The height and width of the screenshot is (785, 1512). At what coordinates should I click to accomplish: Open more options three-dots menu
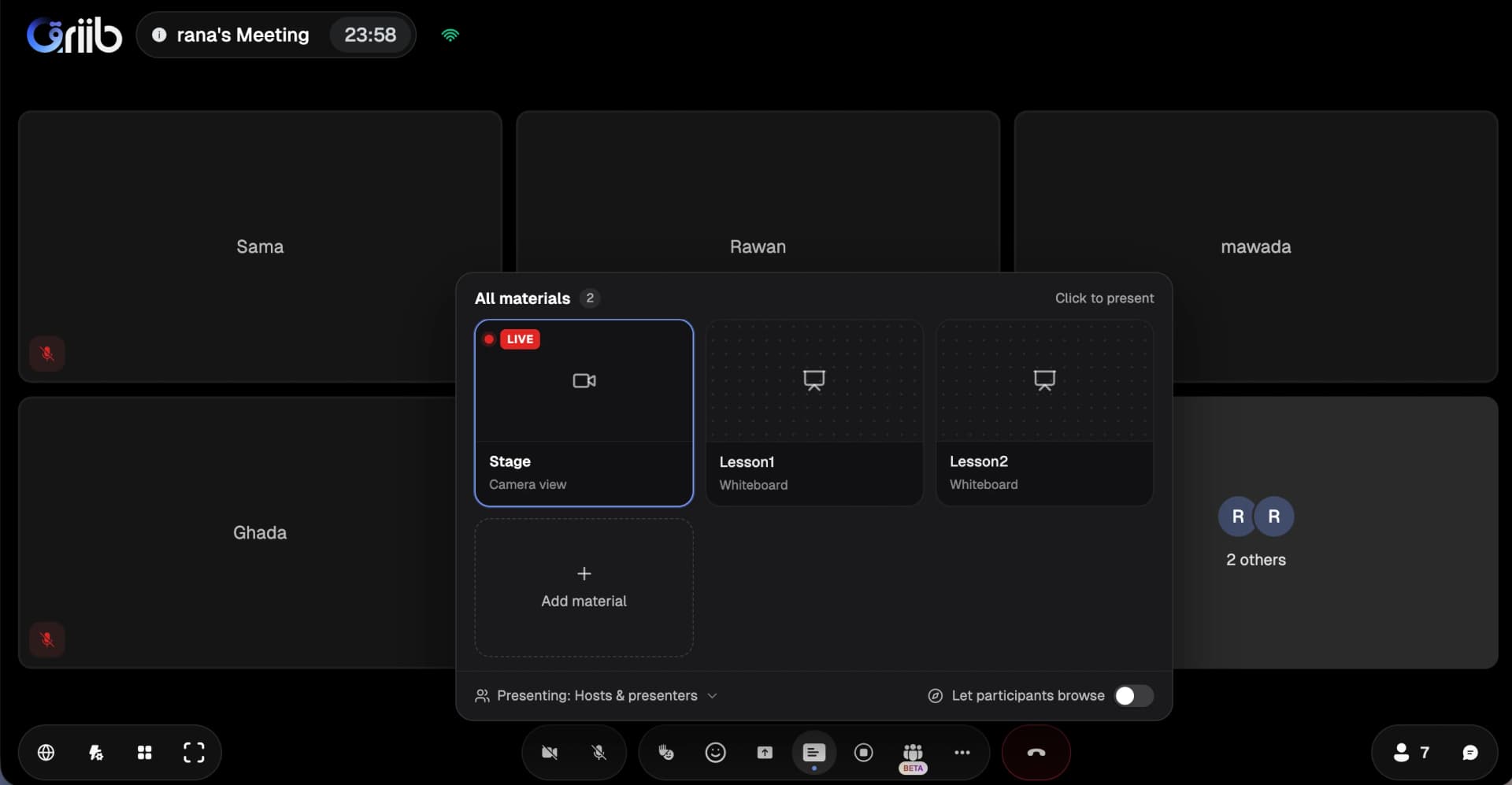pyautogui.click(x=962, y=753)
